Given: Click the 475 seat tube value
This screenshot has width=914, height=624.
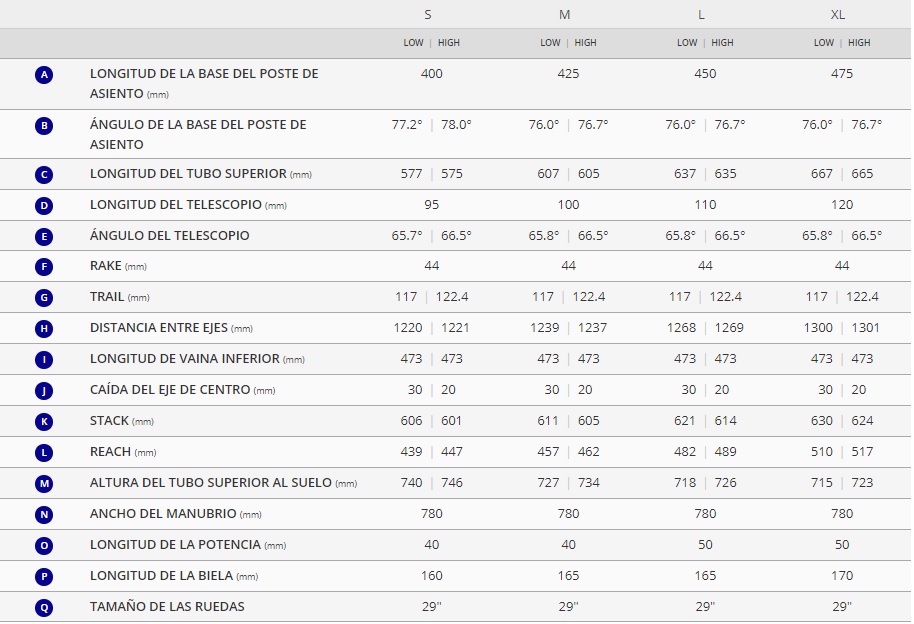Looking at the screenshot, I should click(842, 73).
